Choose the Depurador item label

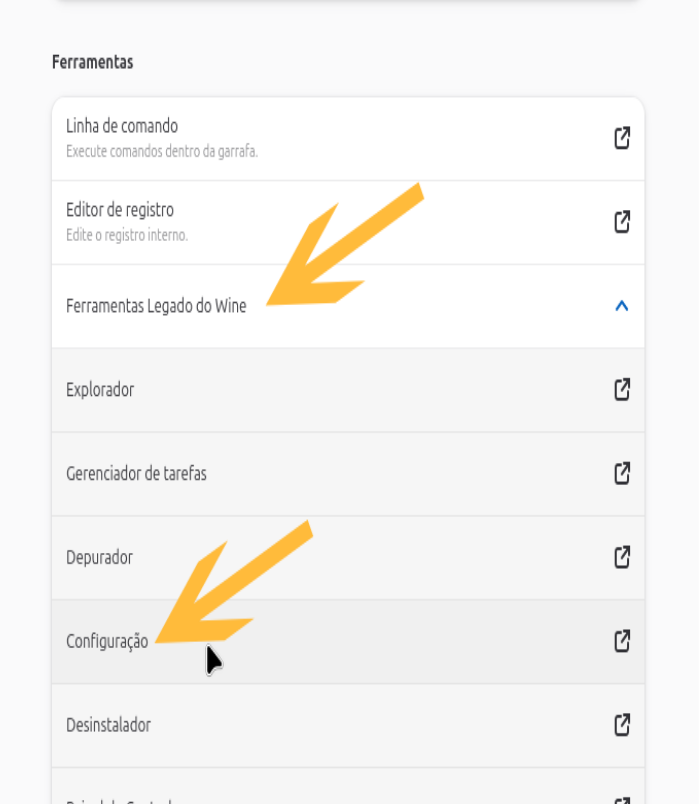[x=99, y=557]
